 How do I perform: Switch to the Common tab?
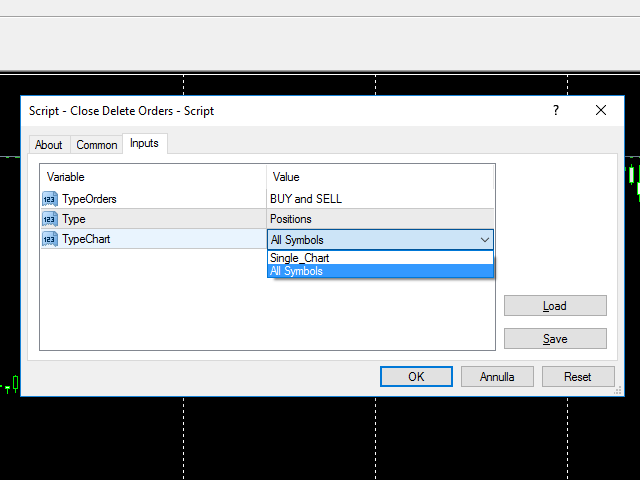tap(97, 145)
